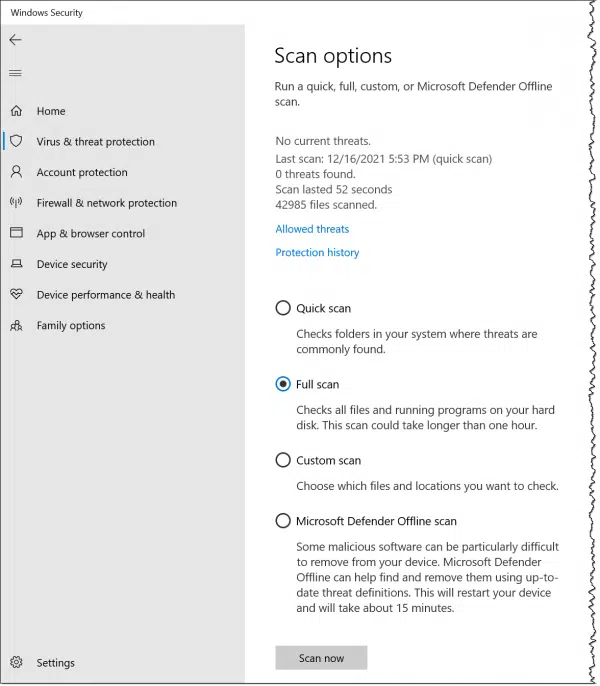The height and width of the screenshot is (686, 600).
Task: Open the Protection history link
Action: [317, 252]
